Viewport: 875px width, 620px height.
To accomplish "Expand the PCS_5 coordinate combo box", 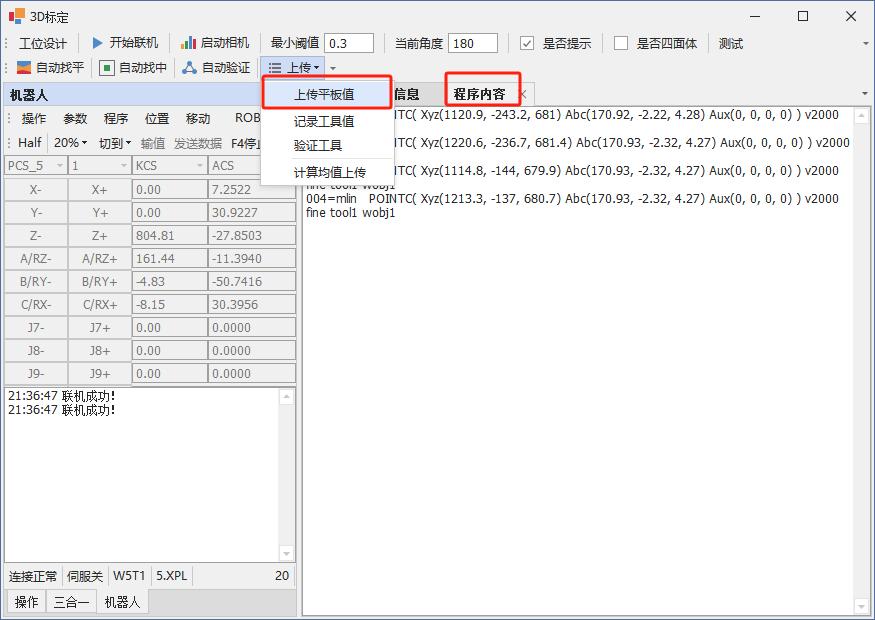I will (x=60, y=165).
